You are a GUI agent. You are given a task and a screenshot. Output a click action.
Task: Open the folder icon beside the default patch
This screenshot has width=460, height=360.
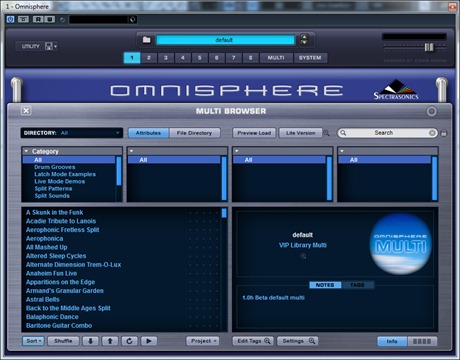point(147,40)
